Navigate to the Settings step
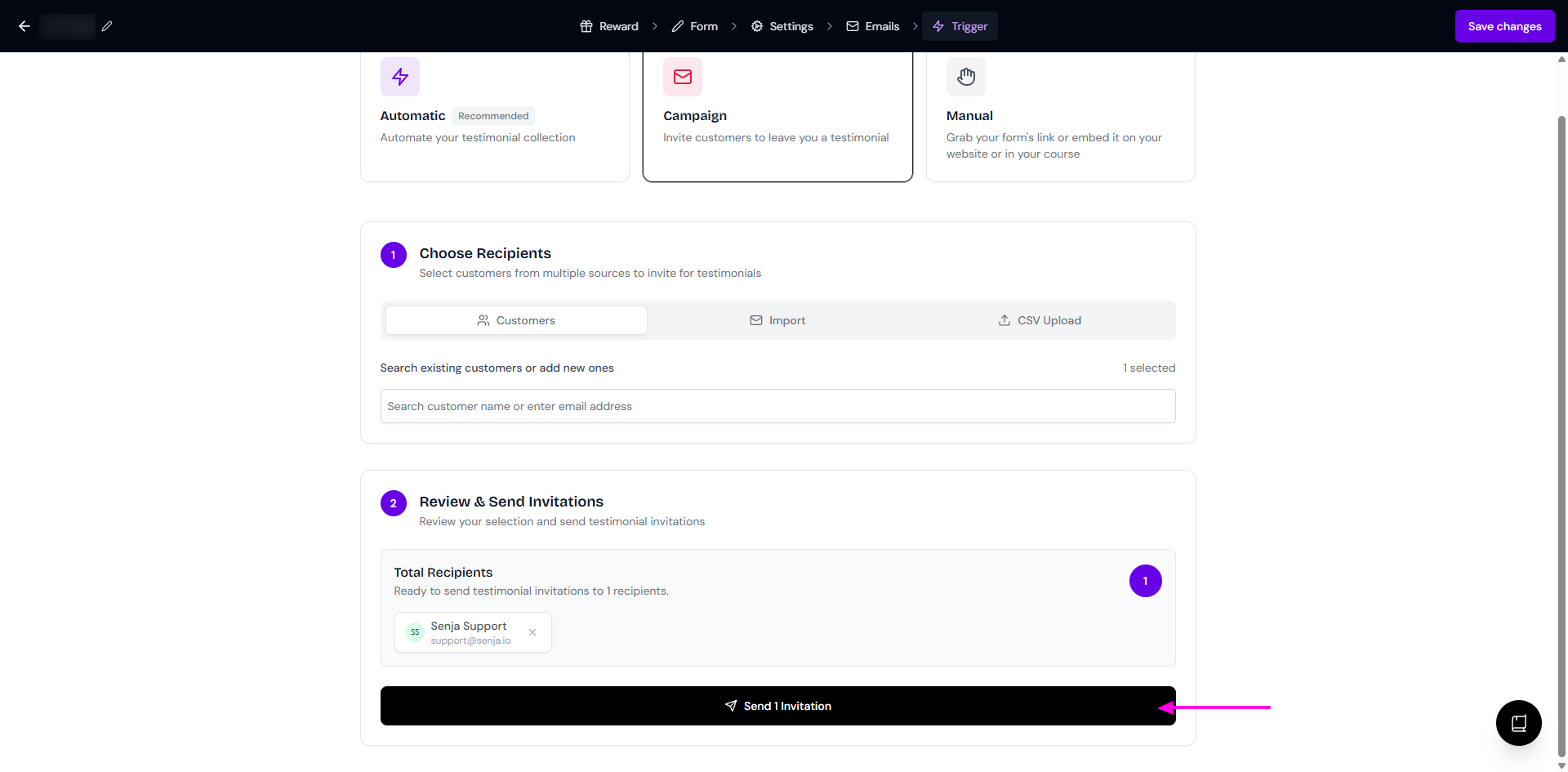This screenshot has width=1568, height=772. 782,26
